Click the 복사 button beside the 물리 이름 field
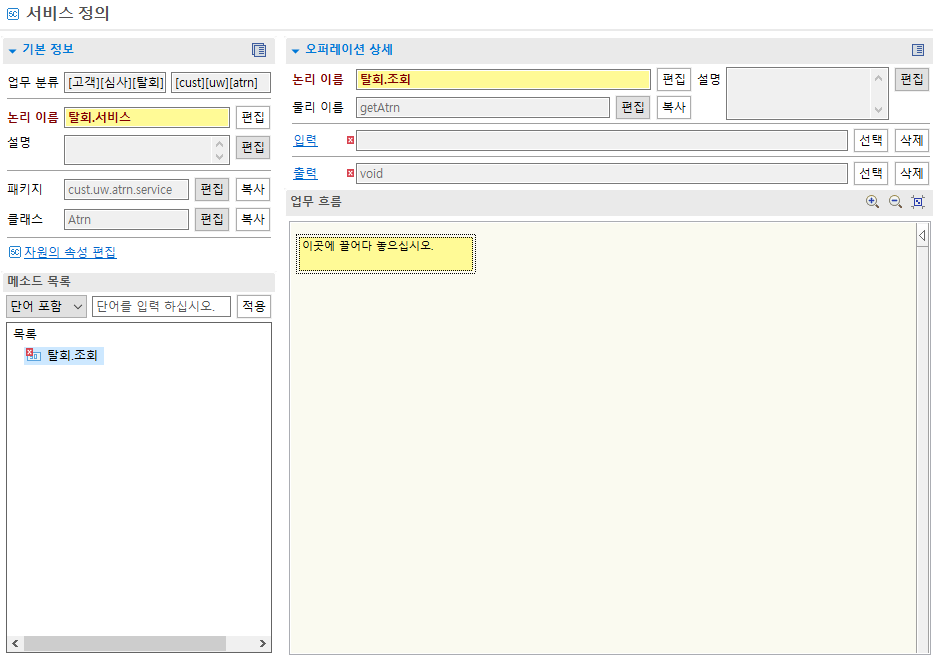This screenshot has width=933, height=657. [673, 105]
